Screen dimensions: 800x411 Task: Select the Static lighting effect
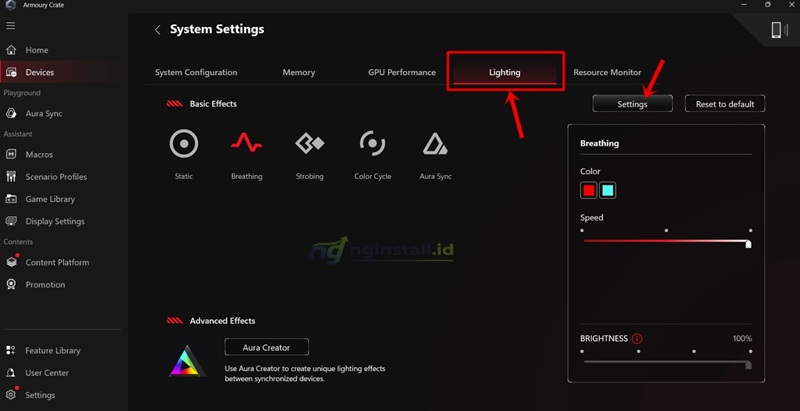(x=184, y=143)
